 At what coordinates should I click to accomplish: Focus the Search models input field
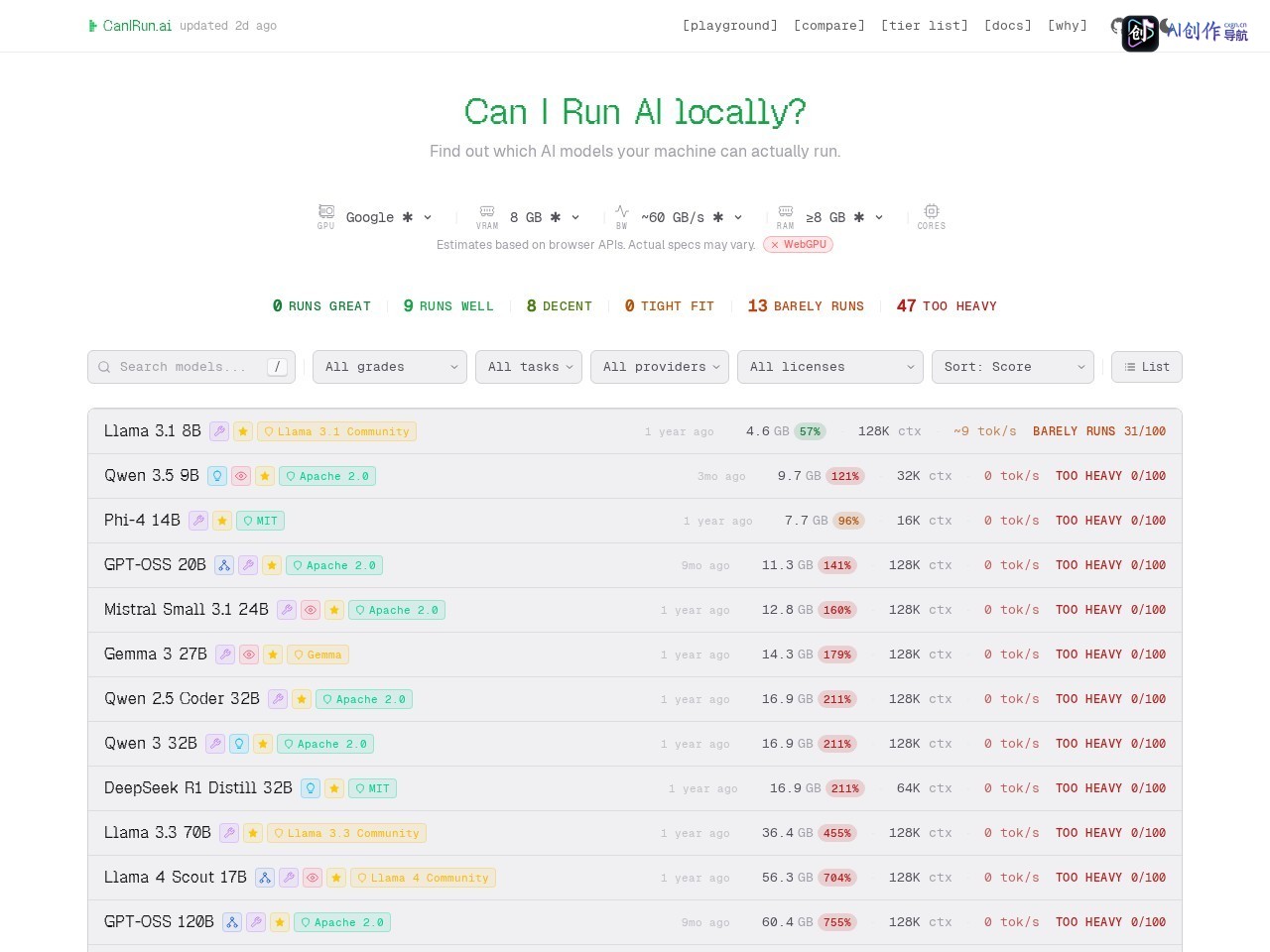point(190,367)
